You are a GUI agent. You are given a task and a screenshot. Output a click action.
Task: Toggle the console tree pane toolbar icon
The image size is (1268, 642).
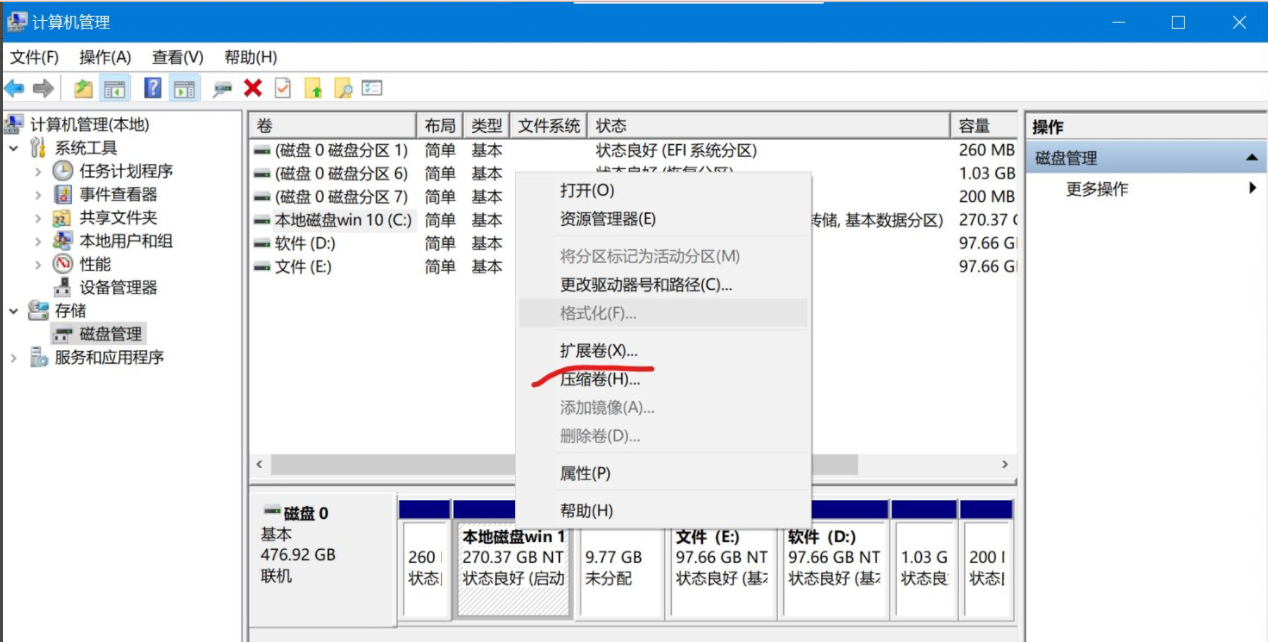(x=115, y=89)
